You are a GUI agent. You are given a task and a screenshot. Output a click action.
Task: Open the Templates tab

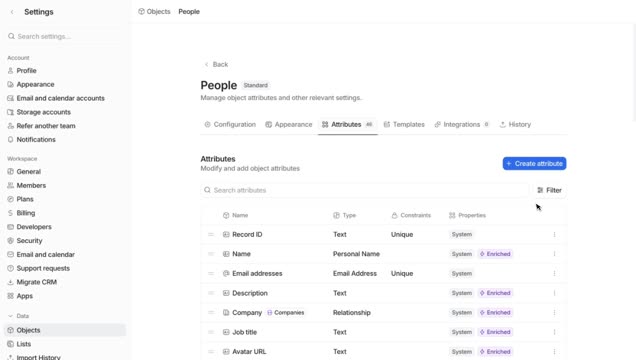click(x=404, y=124)
